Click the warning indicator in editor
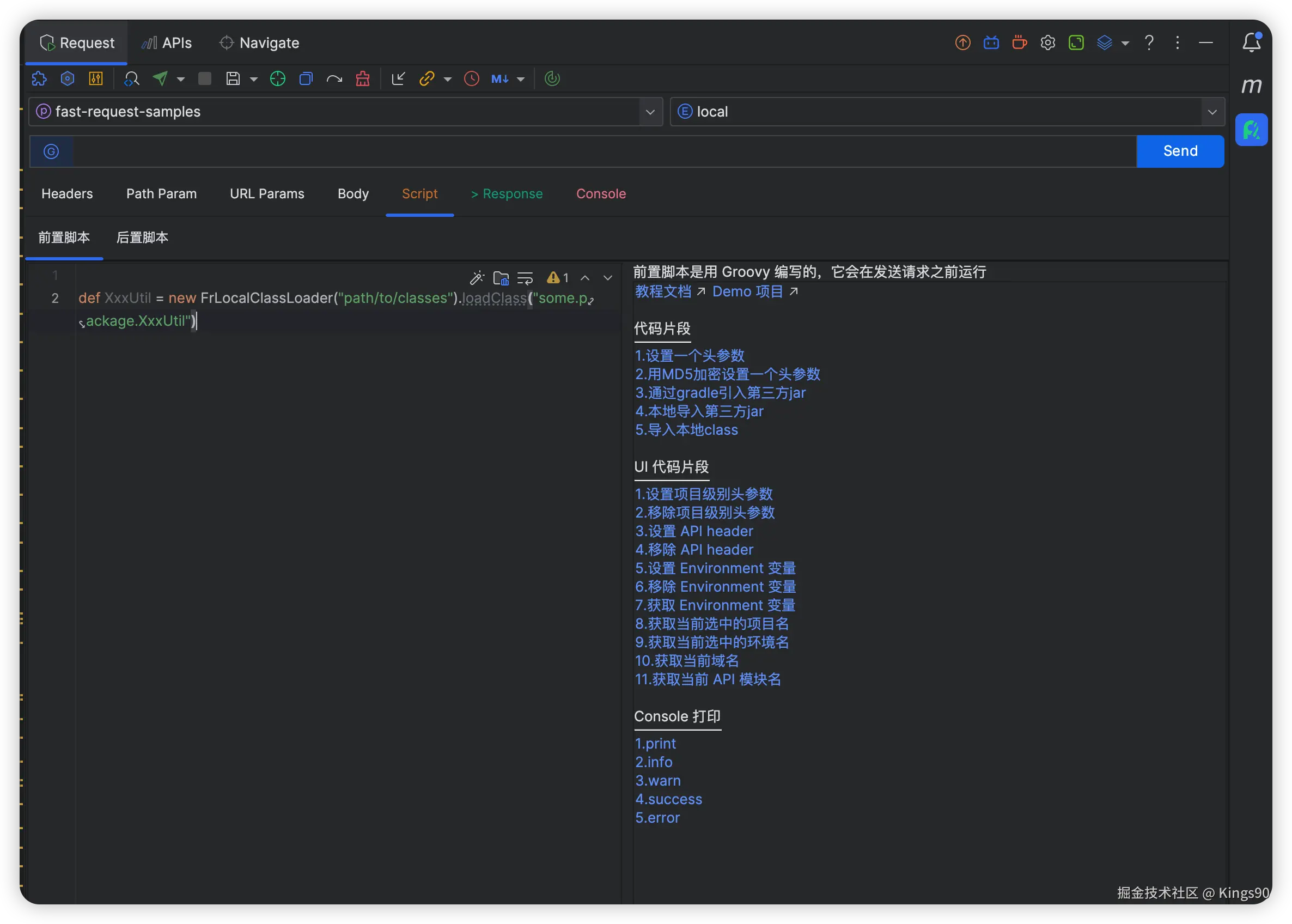Image resolution: width=1292 pixels, height=924 pixels. 557,278
